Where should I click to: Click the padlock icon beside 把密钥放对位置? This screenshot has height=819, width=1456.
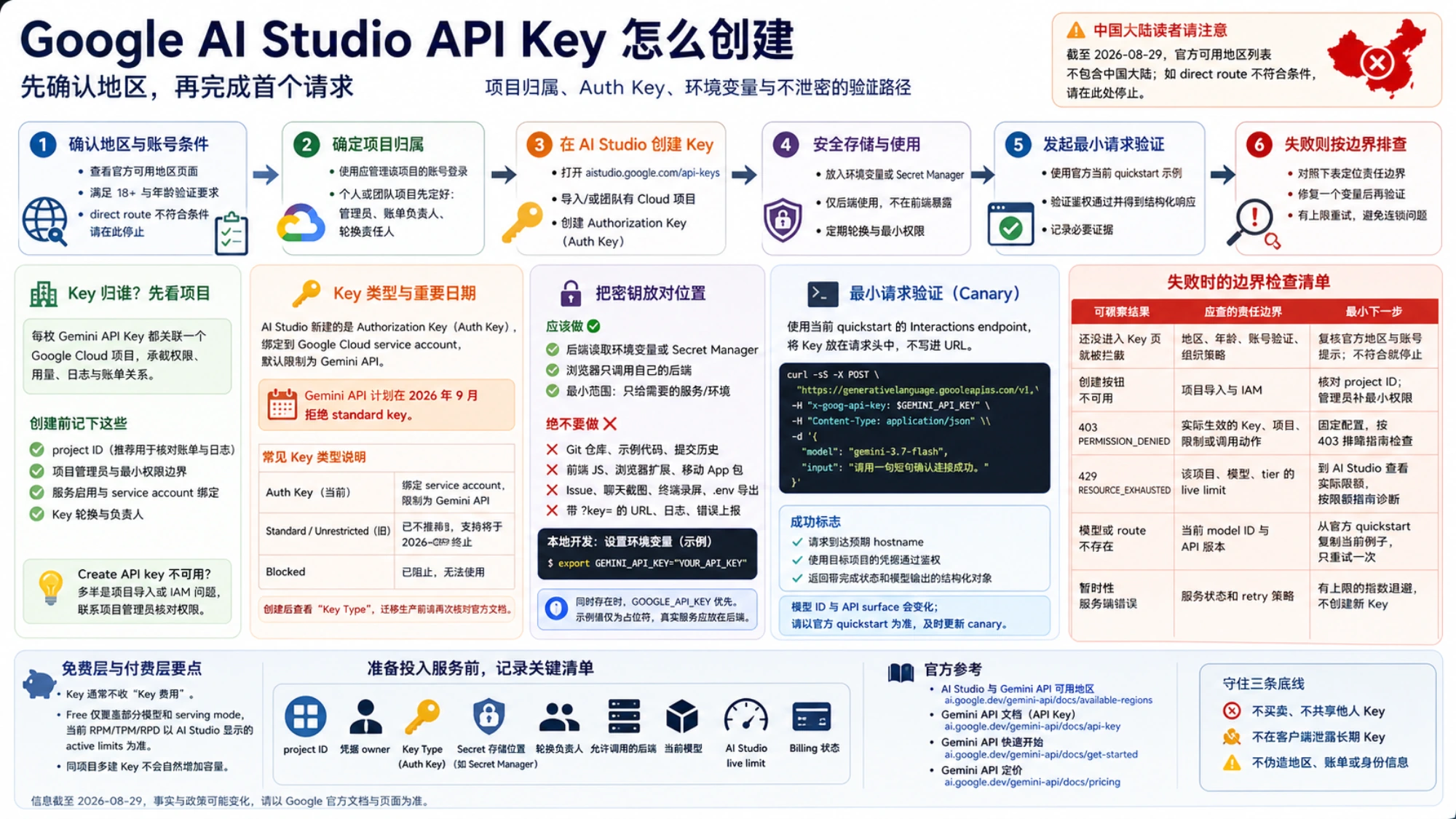pos(571,293)
